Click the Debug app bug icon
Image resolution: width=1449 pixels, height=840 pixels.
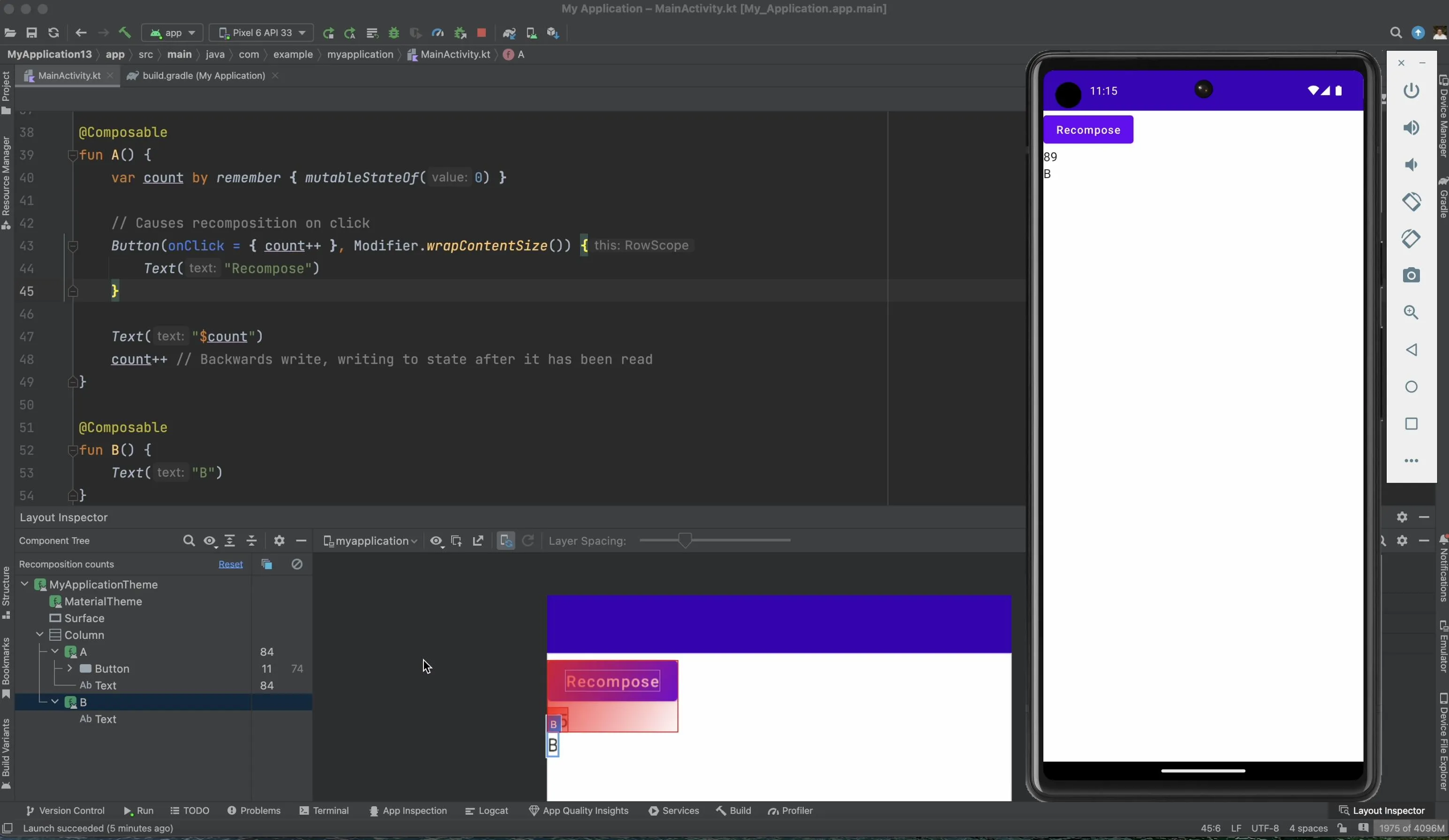point(394,33)
